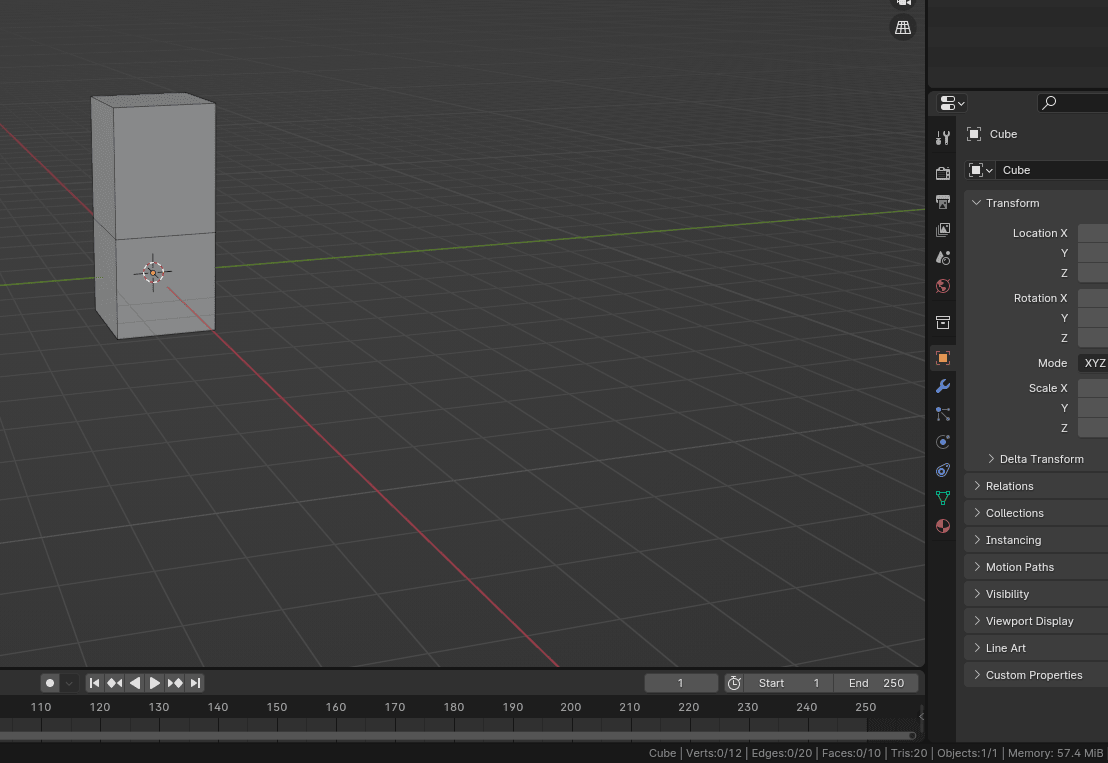Toggle auto keying record button
1108x763 pixels.
click(x=50, y=683)
